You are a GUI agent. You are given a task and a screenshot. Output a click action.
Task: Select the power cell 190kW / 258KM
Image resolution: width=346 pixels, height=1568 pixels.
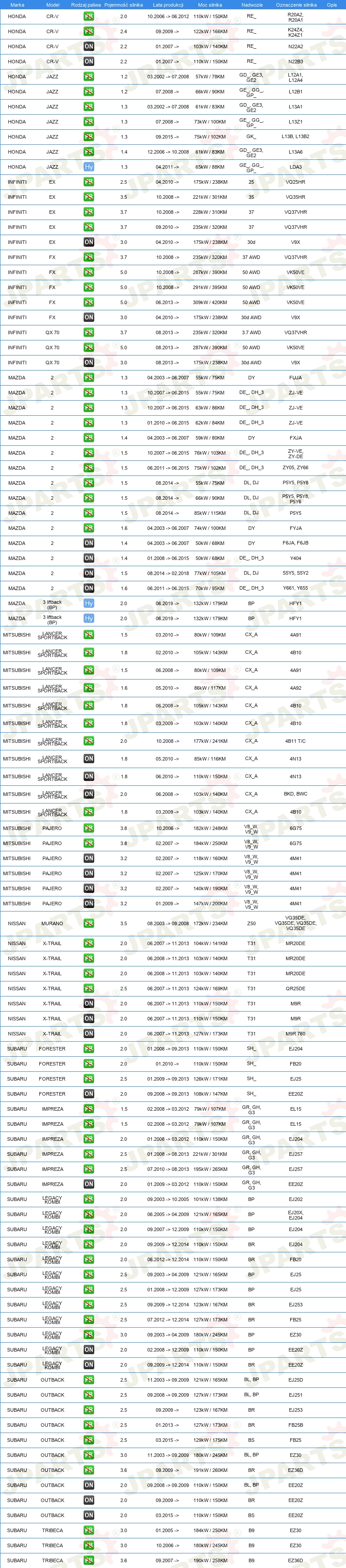click(x=211, y=1561)
